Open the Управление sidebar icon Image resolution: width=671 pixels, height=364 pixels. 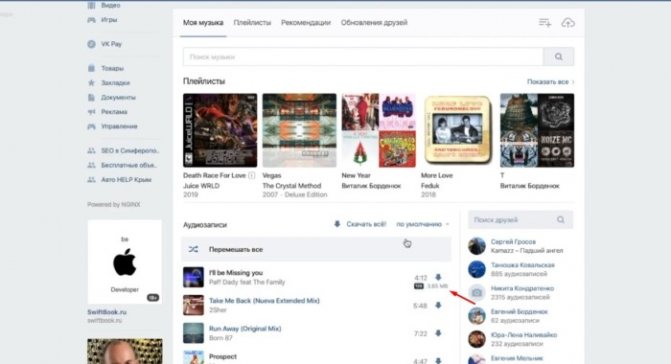pyautogui.click(x=91, y=127)
